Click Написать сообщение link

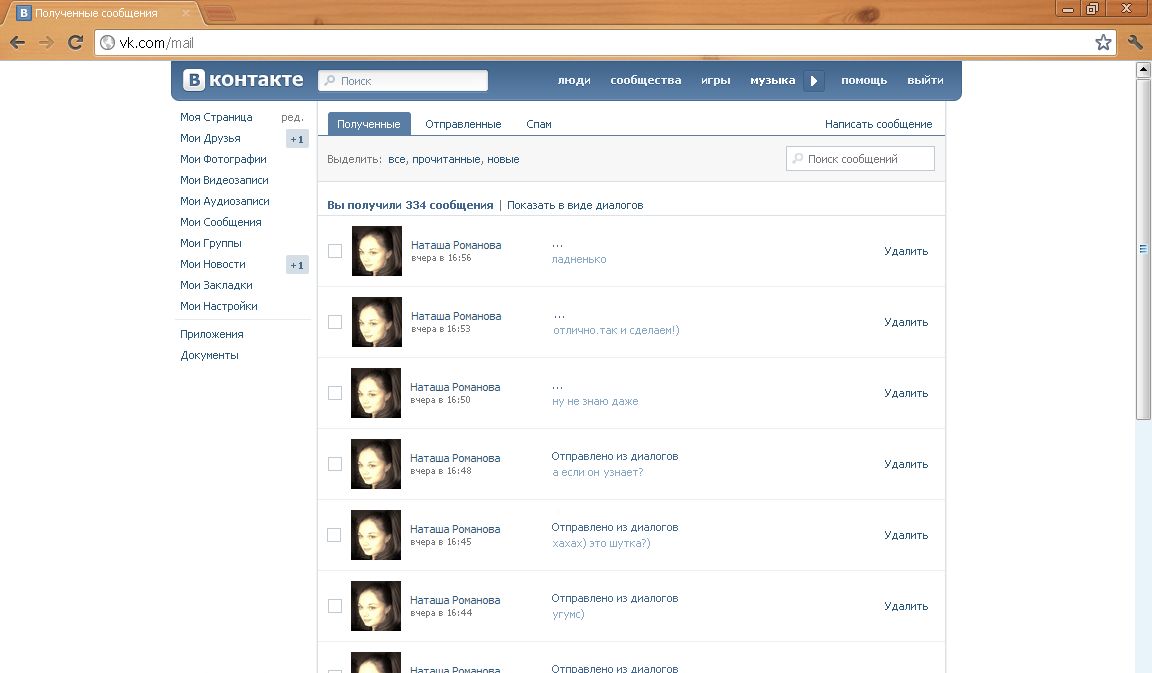pyautogui.click(x=879, y=124)
